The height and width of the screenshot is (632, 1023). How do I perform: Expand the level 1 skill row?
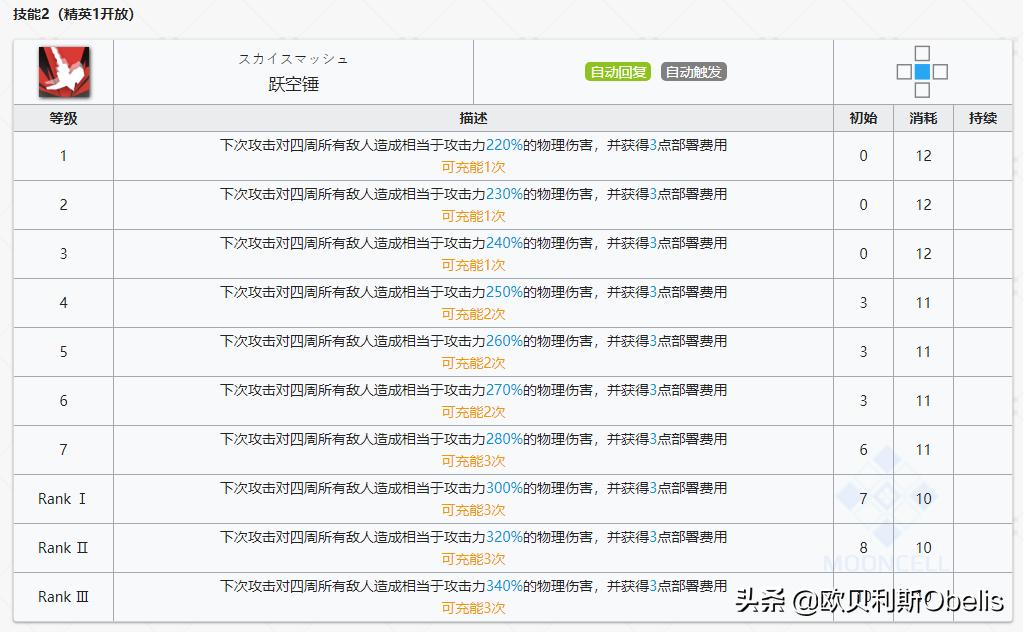click(62, 156)
